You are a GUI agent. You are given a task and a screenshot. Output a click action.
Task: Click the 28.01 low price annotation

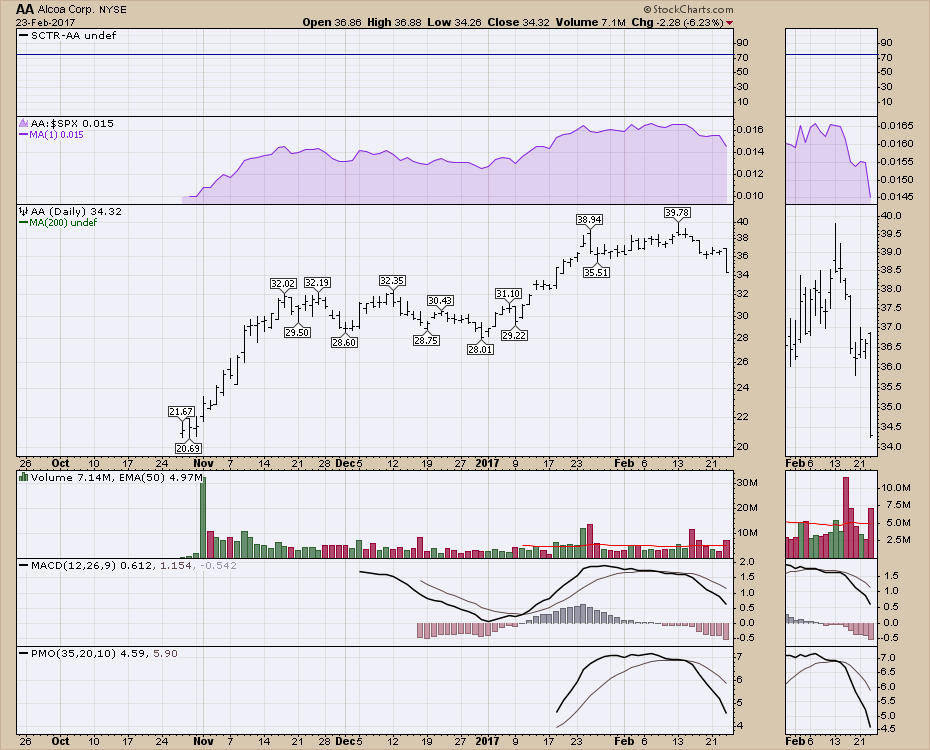[x=480, y=349]
